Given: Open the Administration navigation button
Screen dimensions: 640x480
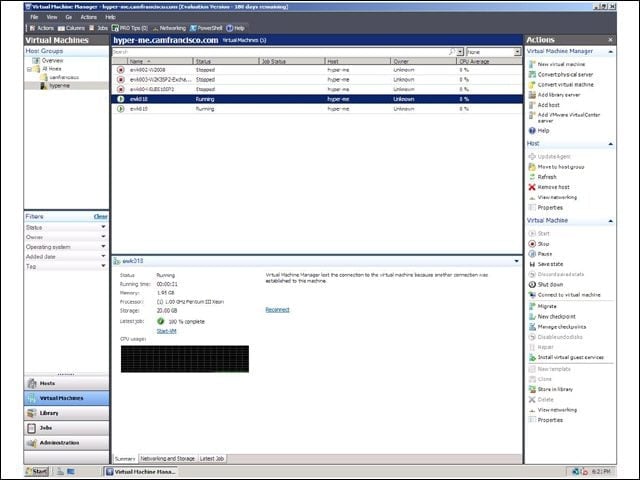Looking at the screenshot, I should (x=67, y=443).
